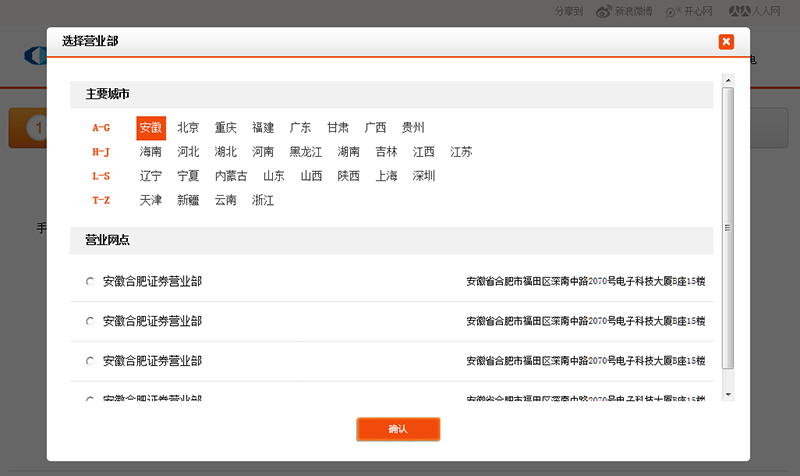Select 黑龙江 in the H-J row
This screenshot has height=476, width=800.
click(x=306, y=152)
